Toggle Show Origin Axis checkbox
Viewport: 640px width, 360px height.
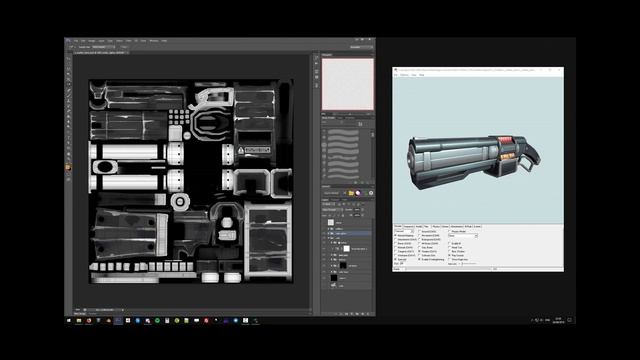click(449, 259)
